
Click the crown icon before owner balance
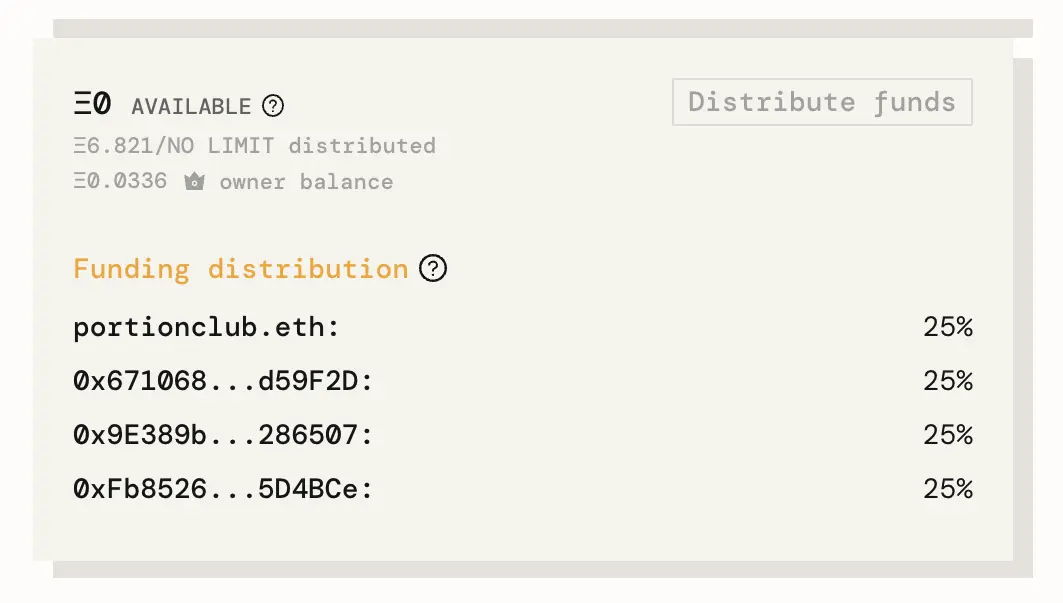[194, 182]
